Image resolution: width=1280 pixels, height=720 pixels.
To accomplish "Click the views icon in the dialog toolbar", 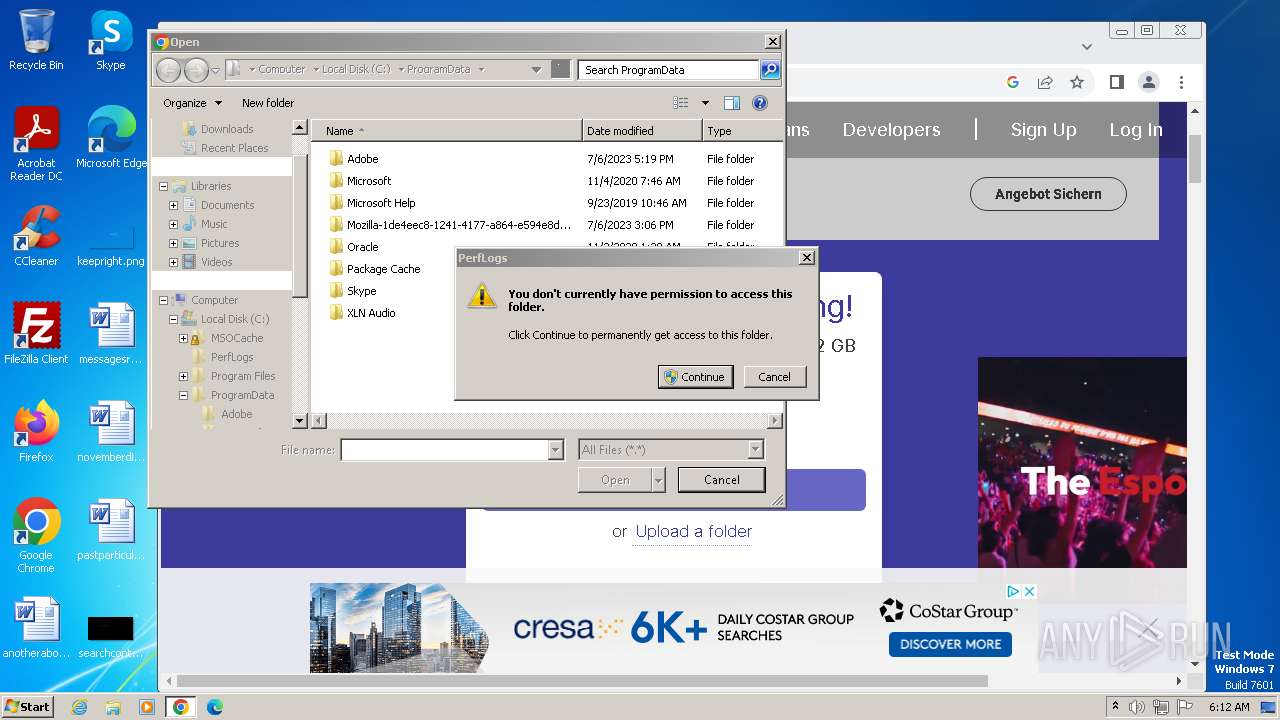I will (x=681, y=103).
